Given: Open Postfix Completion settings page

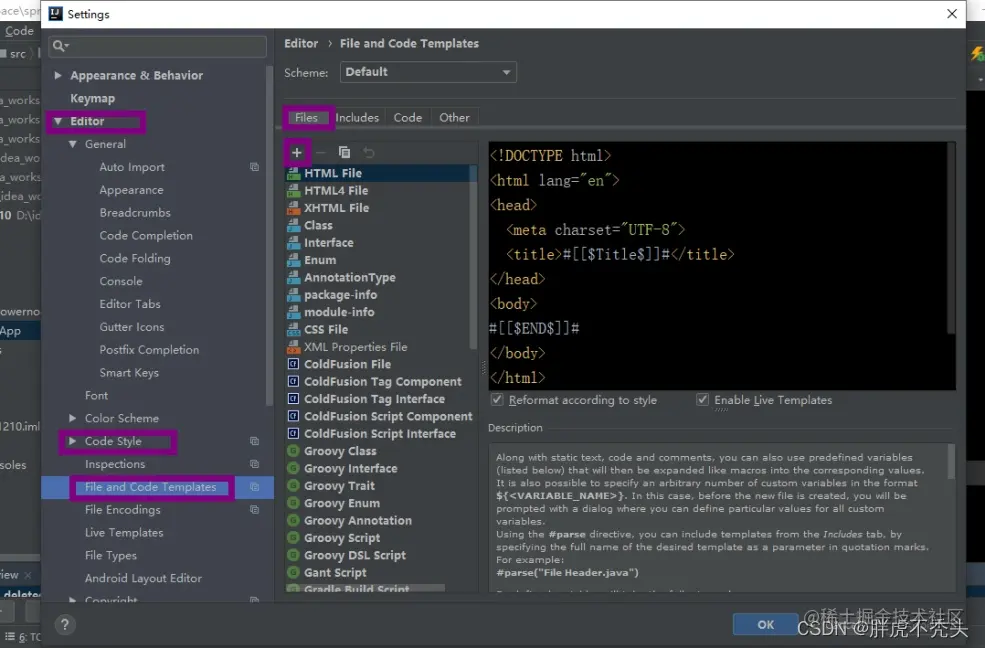Looking at the screenshot, I should 149,350.
